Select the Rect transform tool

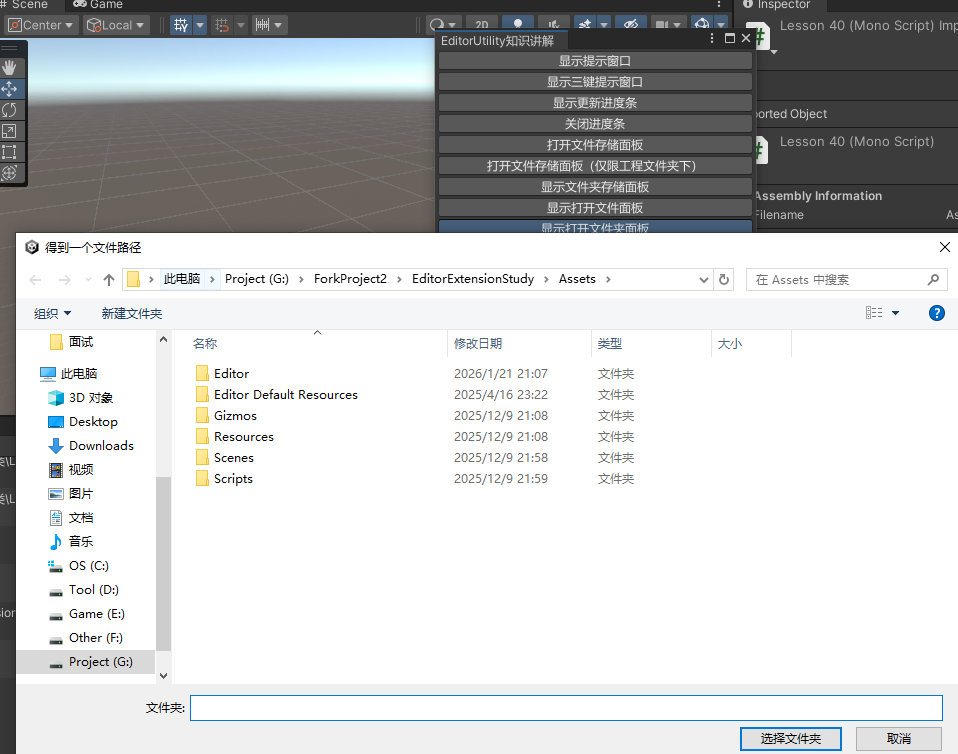point(10,151)
